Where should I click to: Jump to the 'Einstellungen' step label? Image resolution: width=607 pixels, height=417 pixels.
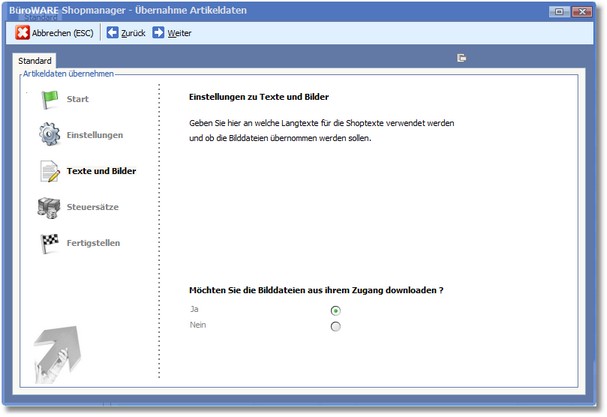(x=95, y=135)
